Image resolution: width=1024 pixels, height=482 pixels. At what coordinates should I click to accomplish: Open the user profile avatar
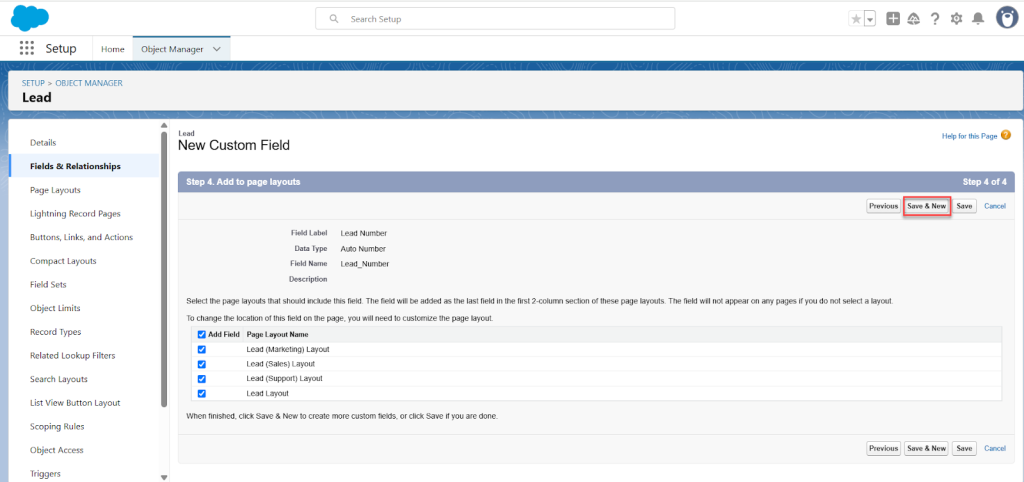1006,18
